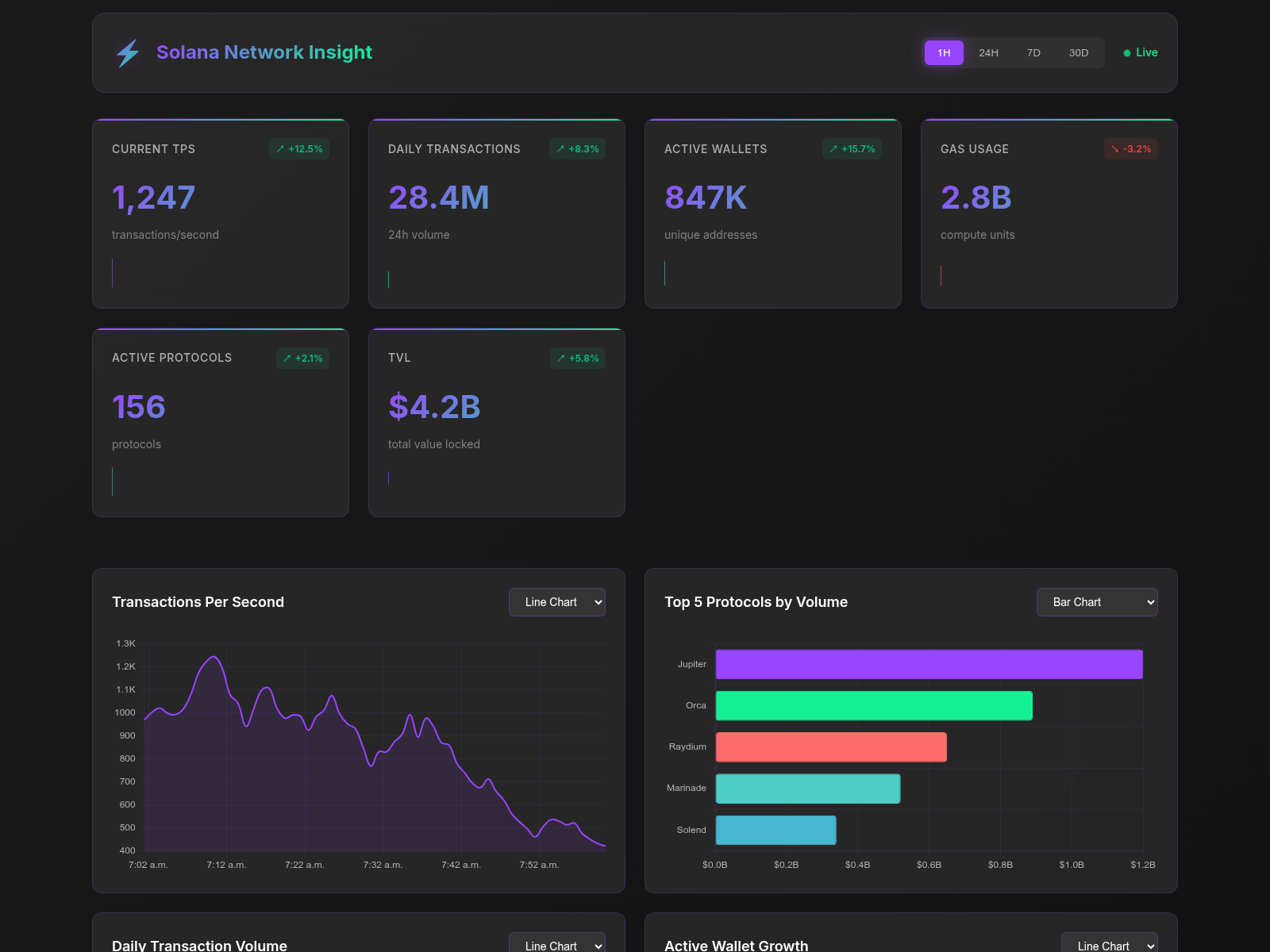Viewport: 1270px width, 952px height.
Task: Click the +12.5% trend badge on Current TPS
Action: [299, 149]
